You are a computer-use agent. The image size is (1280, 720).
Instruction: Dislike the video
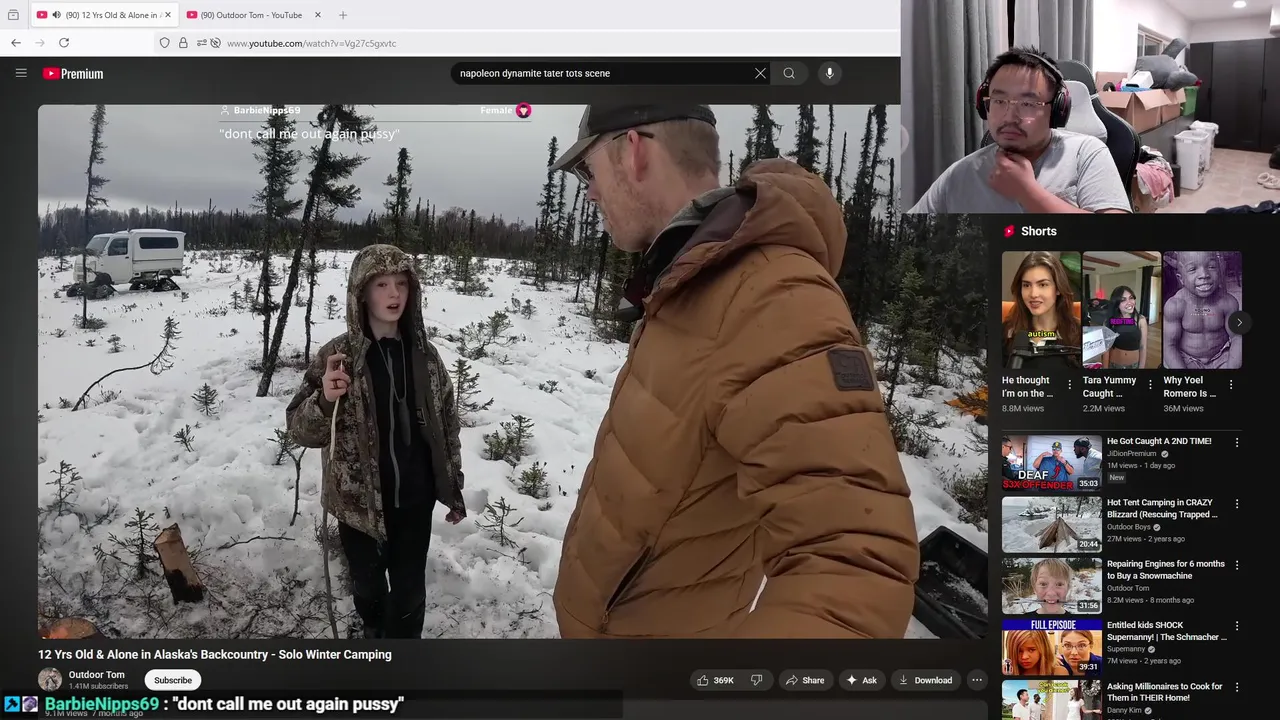(x=757, y=680)
